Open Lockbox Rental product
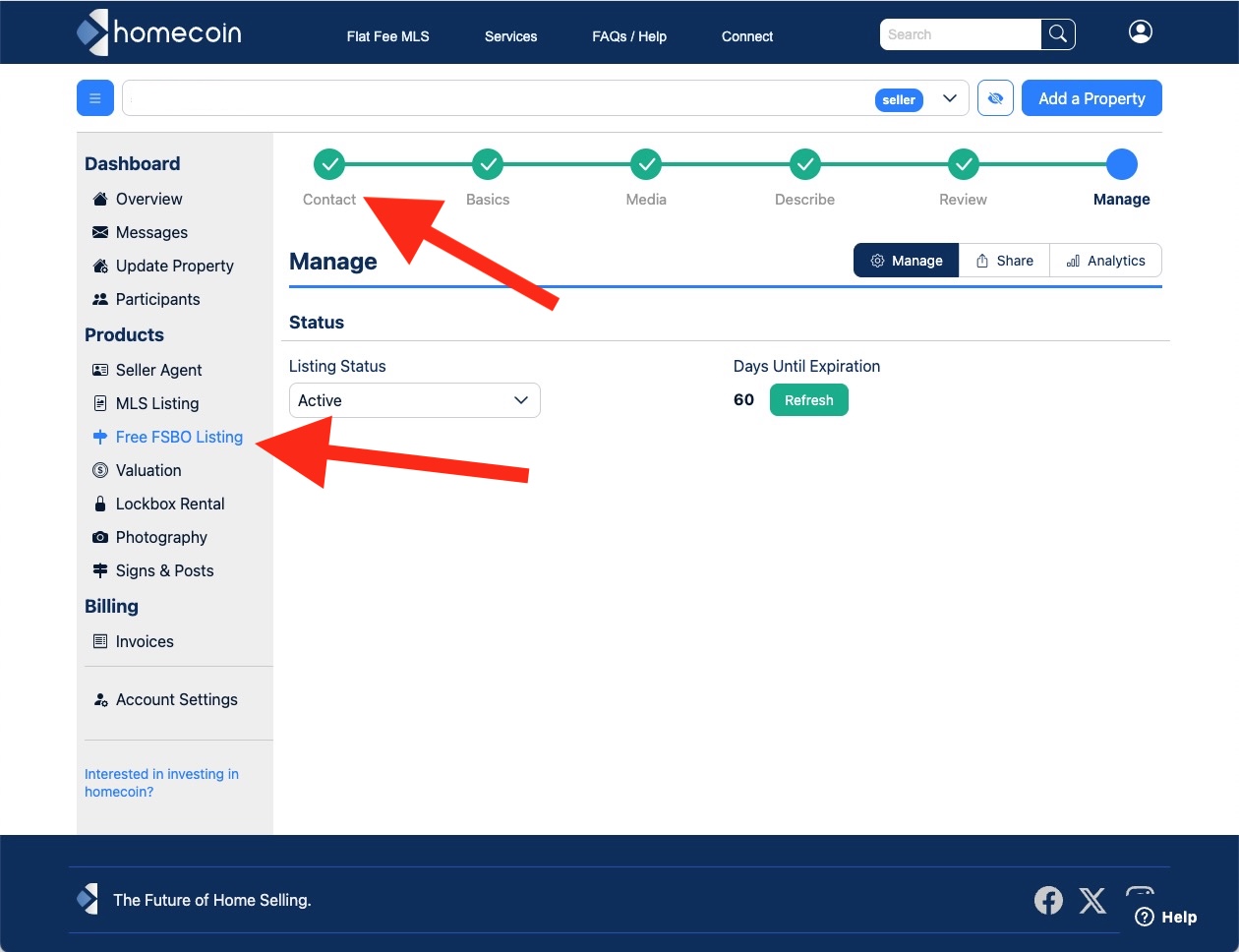Screen dimensions: 1239x952 tap(159, 504)
